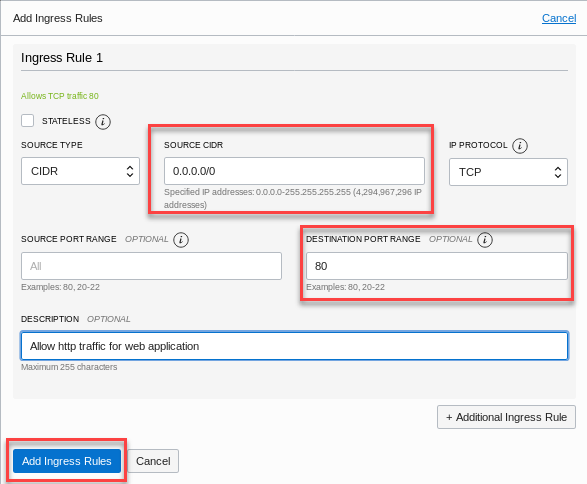Click the Add Ingress Rules dialog title

[x=58, y=18]
